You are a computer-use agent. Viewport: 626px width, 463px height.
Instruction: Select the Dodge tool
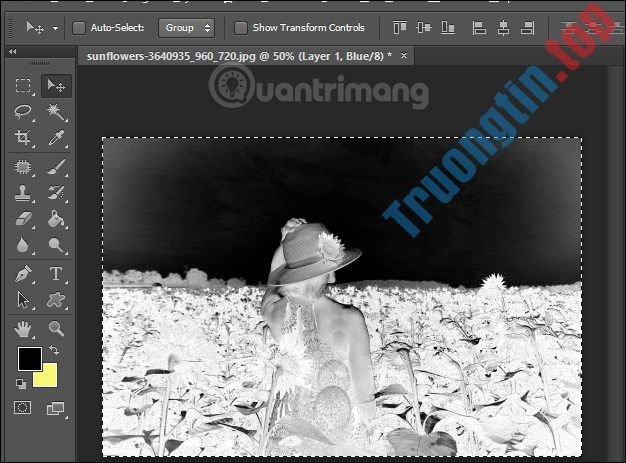[56, 245]
